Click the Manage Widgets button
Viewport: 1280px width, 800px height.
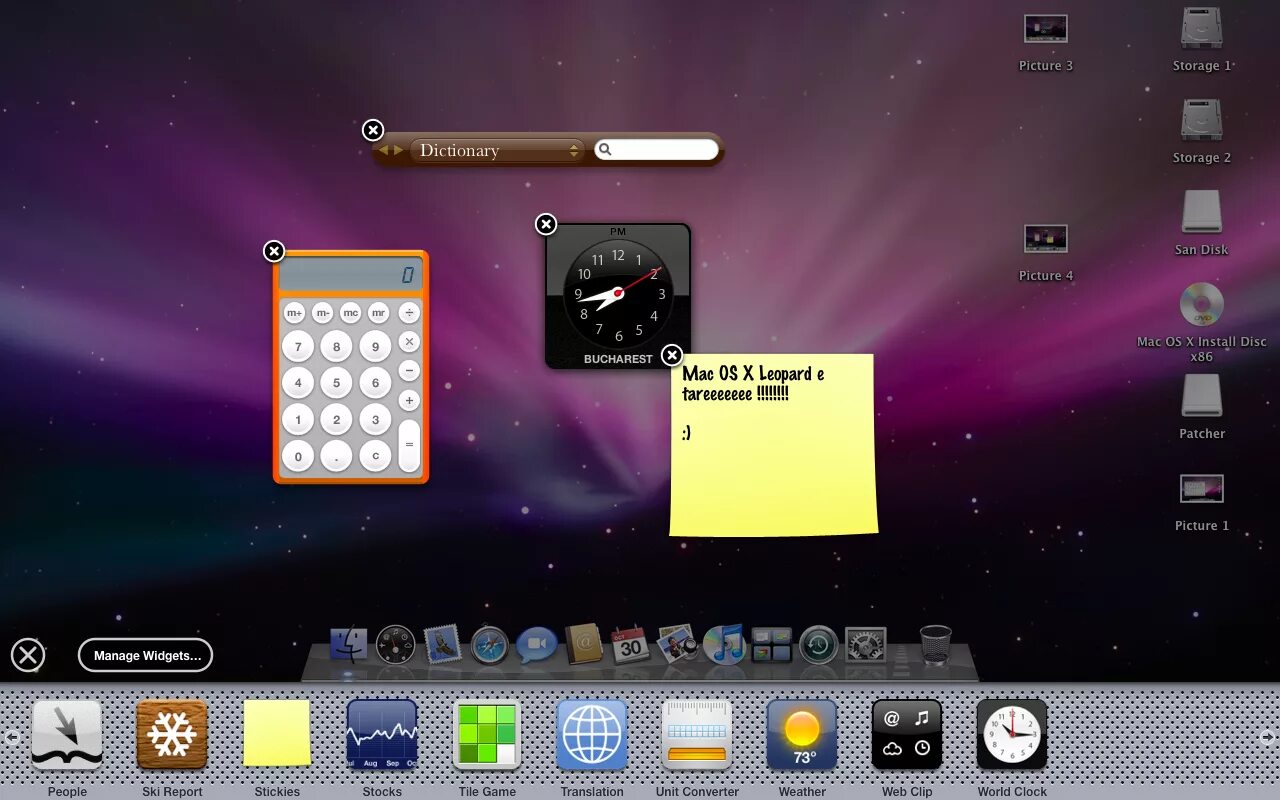pos(145,655)
